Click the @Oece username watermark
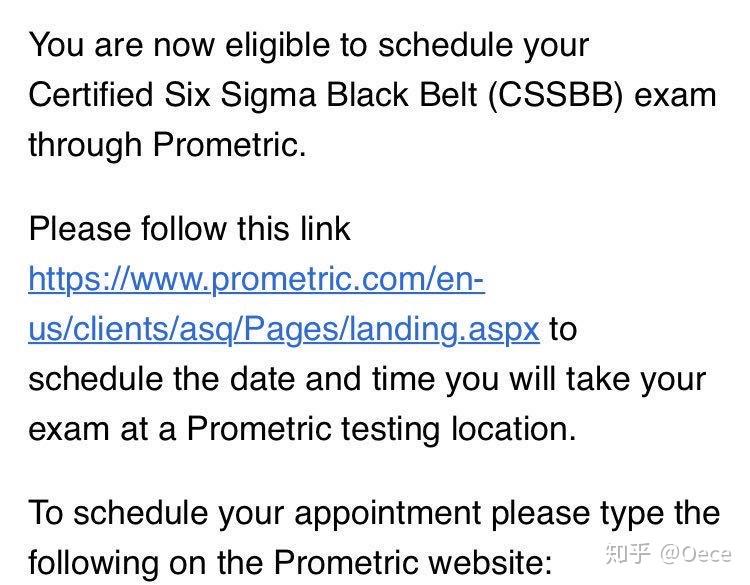750x585 pixels. [x=695, y=553]
